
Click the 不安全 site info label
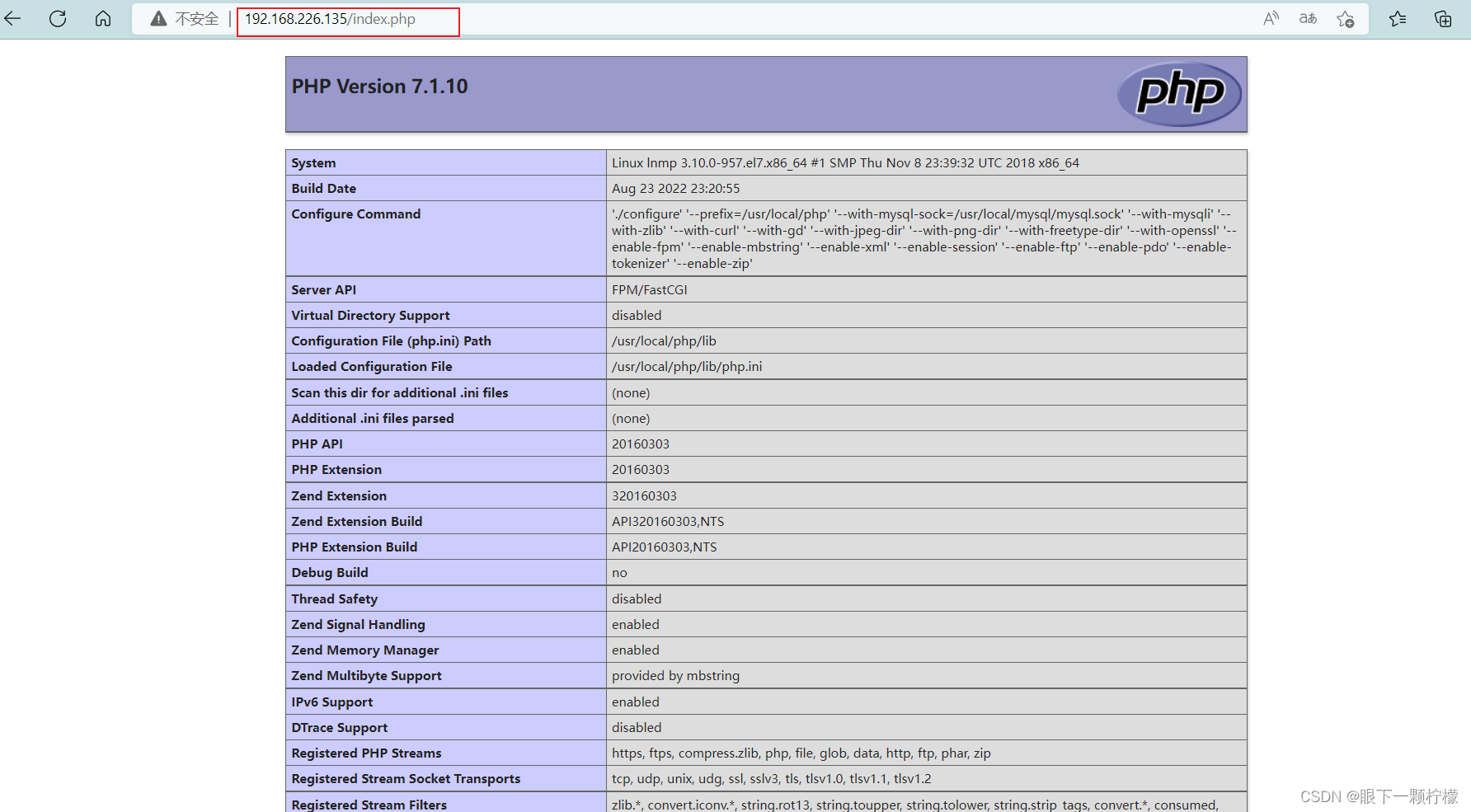pos(197,19)
